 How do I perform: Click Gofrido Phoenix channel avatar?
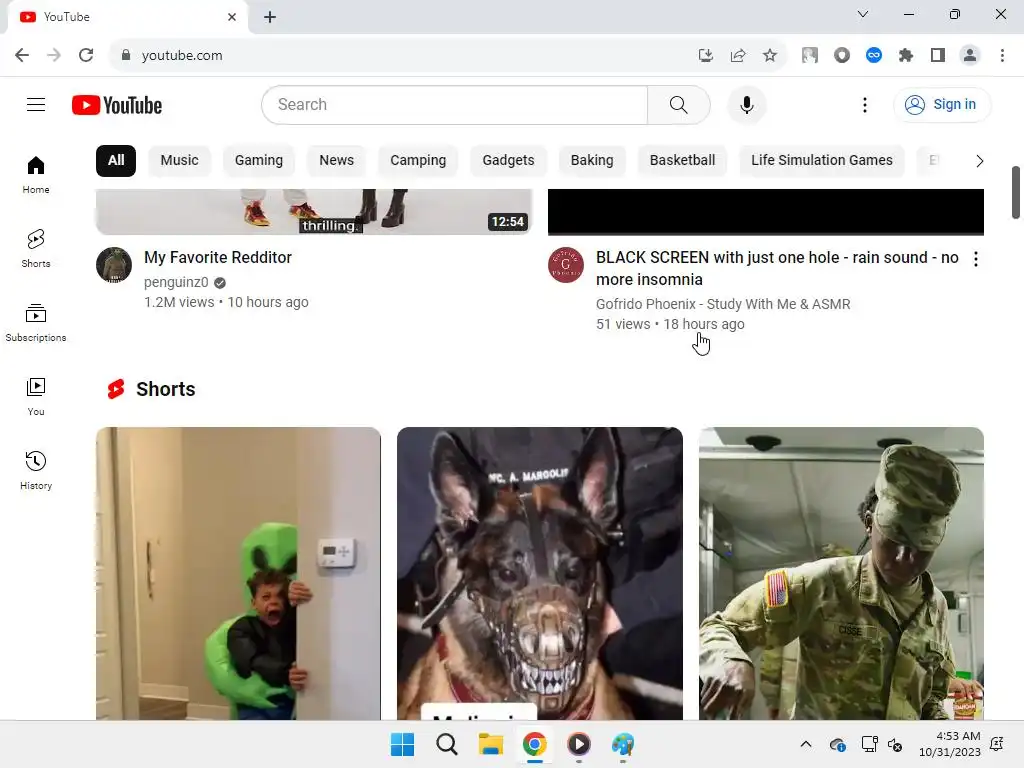pyautogui.click(x=566, y=265)
